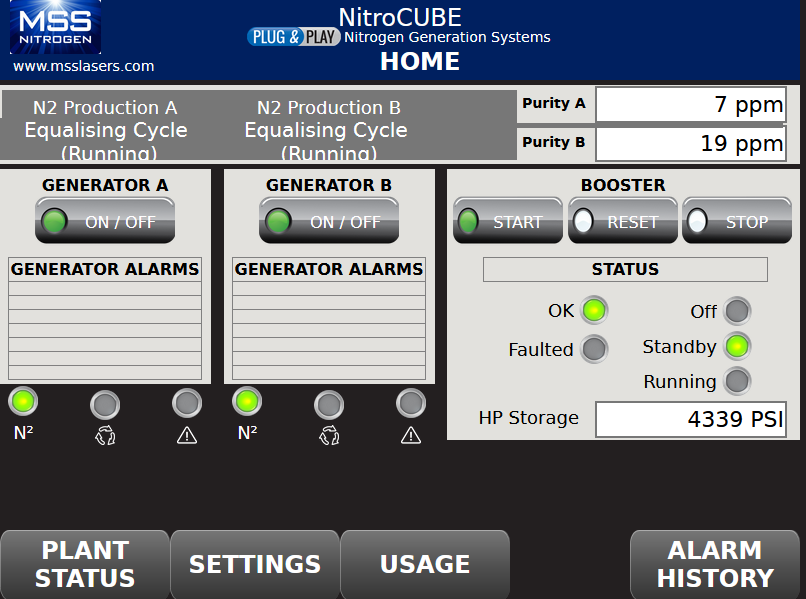The width and height of the screenshot is (806, 599).
Task: Click the Purity B label
Action: coord(554,142)
